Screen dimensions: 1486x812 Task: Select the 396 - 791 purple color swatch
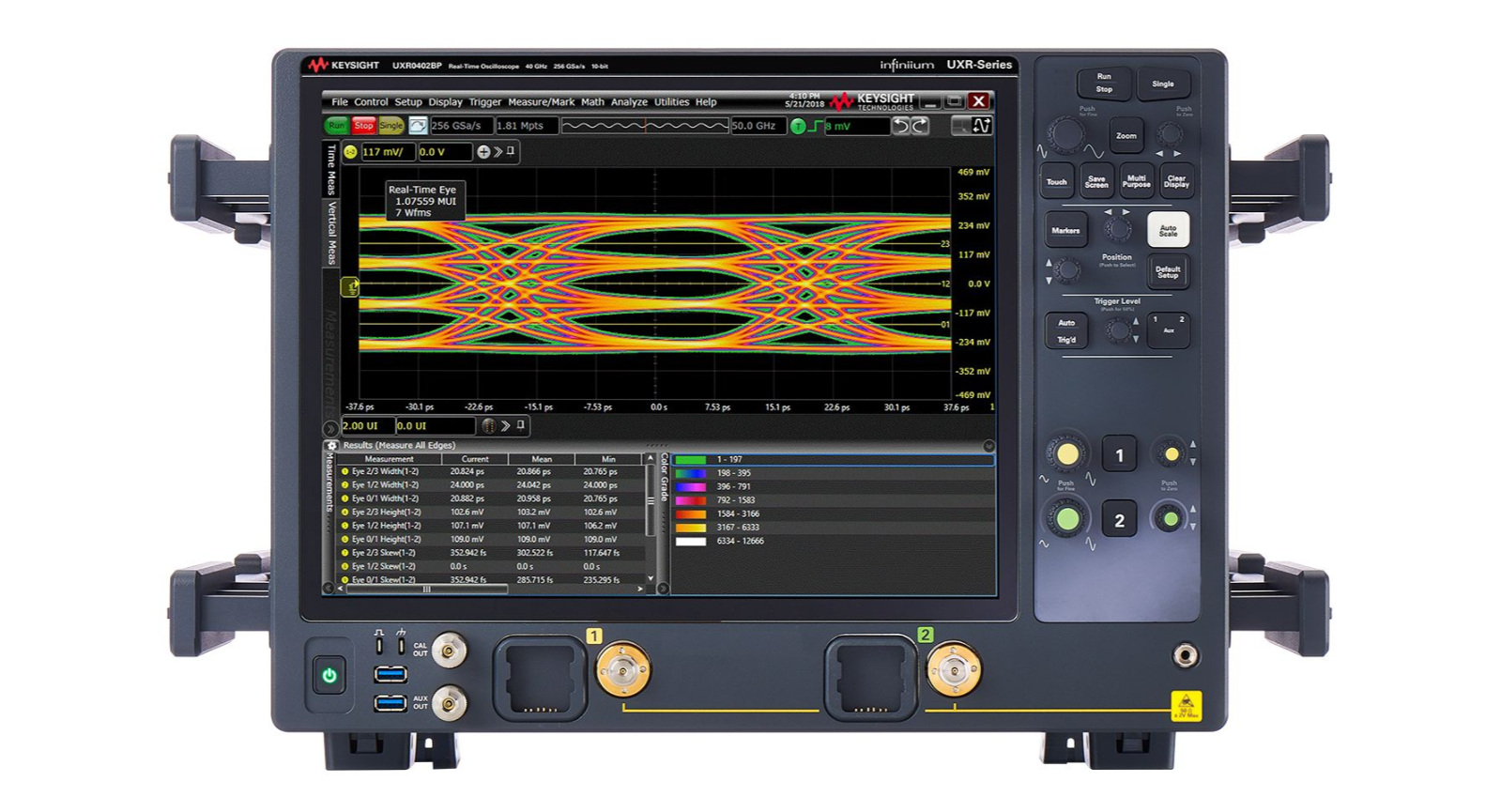point(690,487)
